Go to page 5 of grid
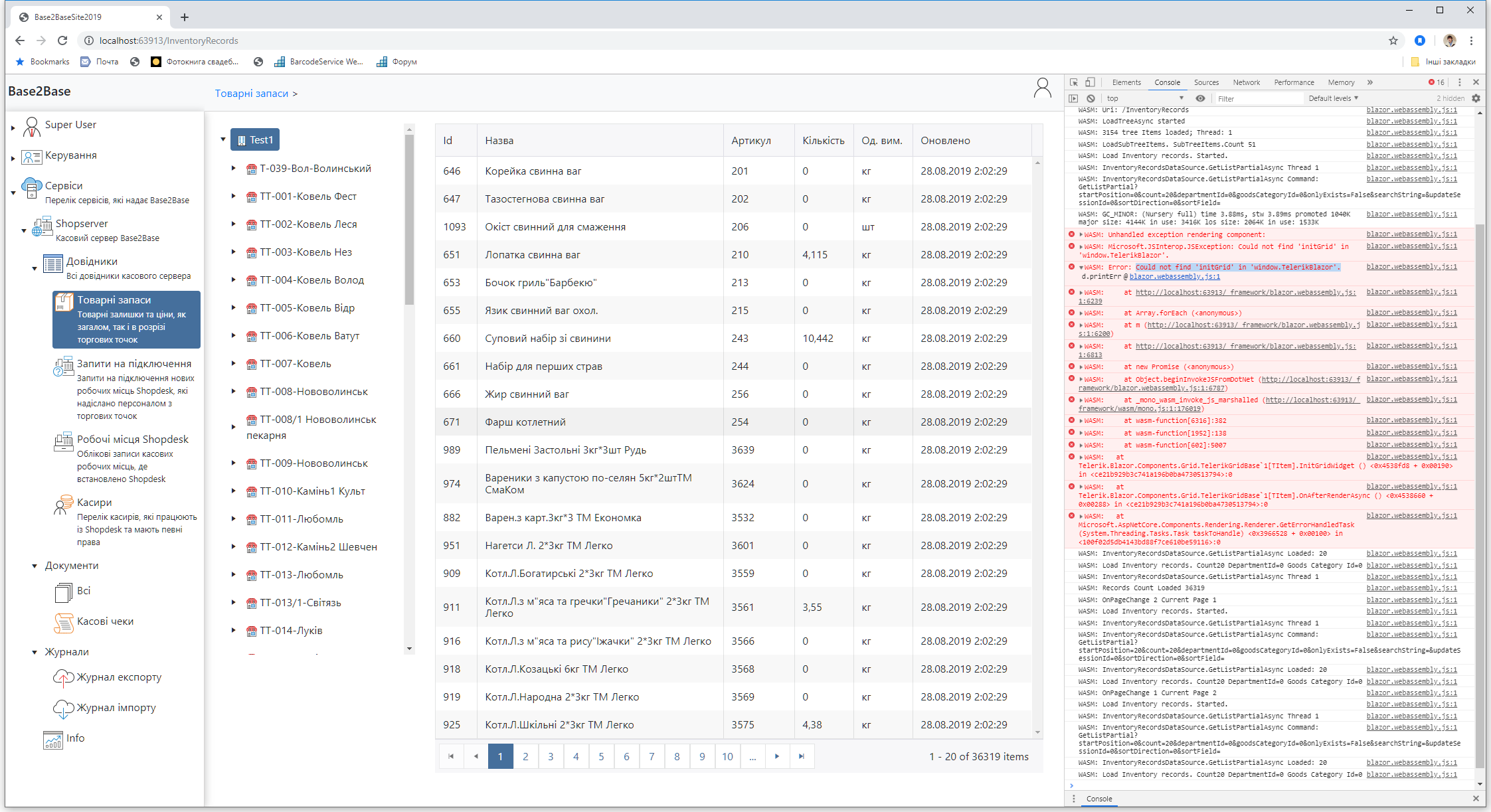1491x812 pixels. click(601, 756)
